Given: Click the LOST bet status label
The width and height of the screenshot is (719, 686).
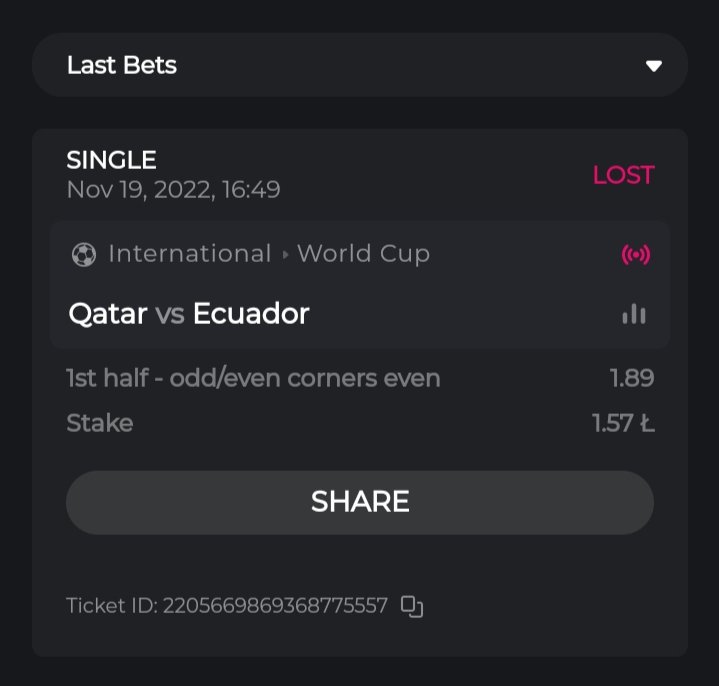Looking at the screenshot, I should [x=623, y=175].
